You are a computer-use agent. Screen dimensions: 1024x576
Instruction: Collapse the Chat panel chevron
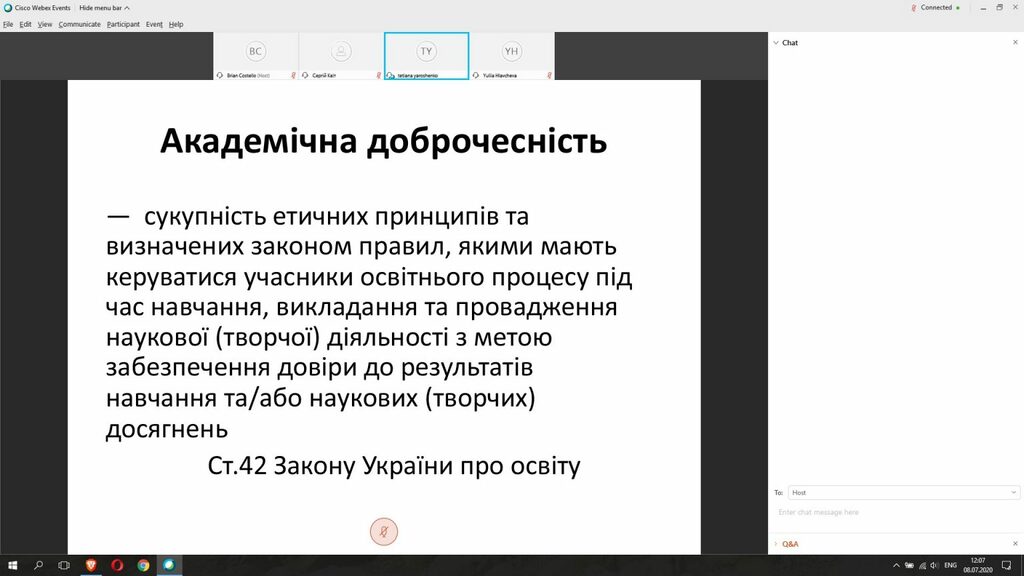pos(776,42)
